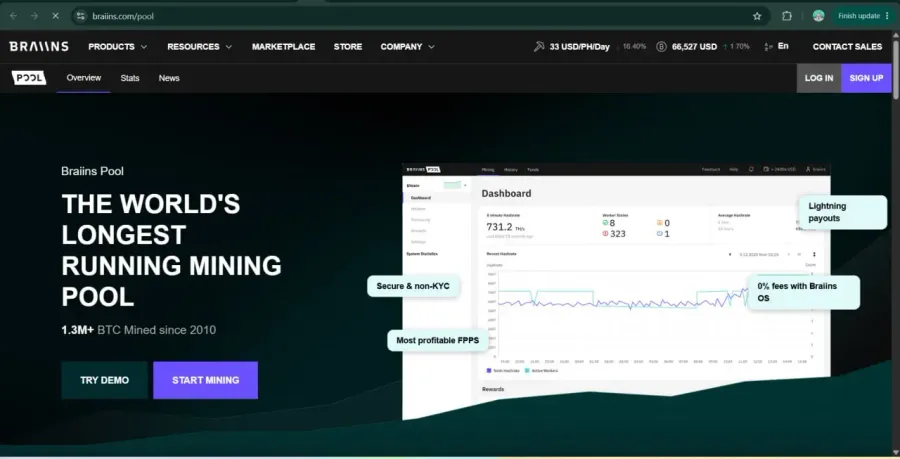Click the language translate icon
900x459 pixels.
click(x=768, y=46)
